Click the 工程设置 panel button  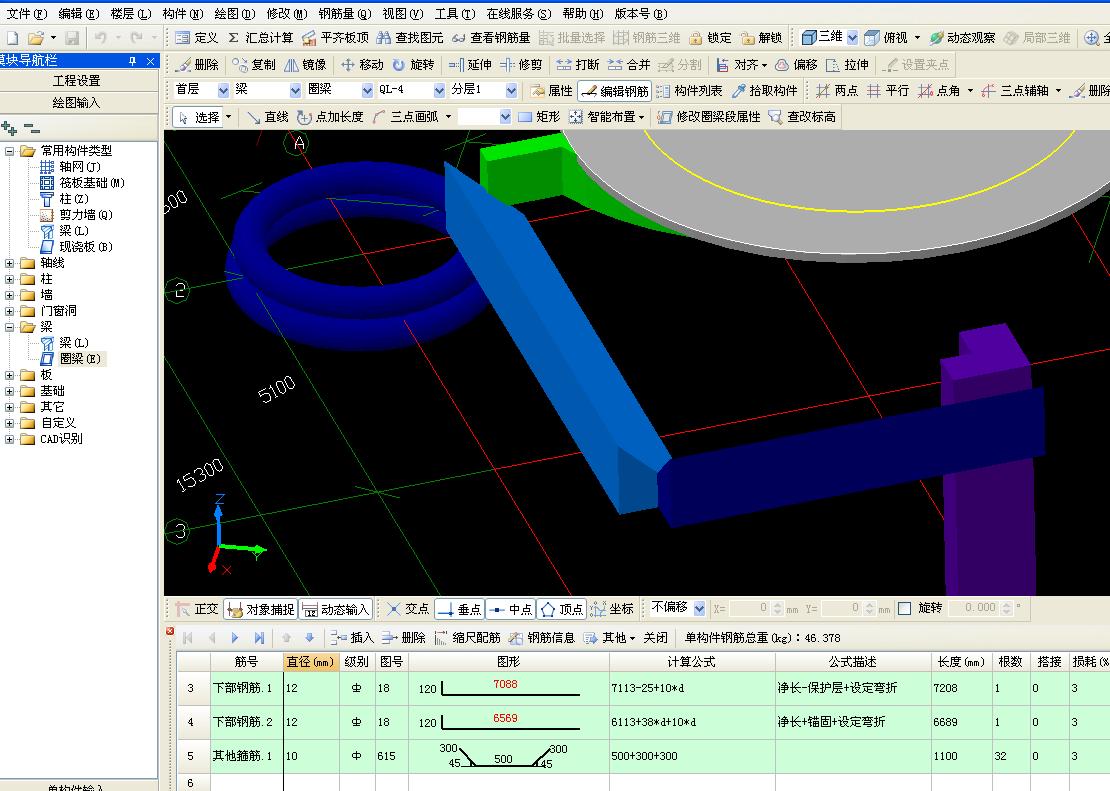click(x=77, y=81)
